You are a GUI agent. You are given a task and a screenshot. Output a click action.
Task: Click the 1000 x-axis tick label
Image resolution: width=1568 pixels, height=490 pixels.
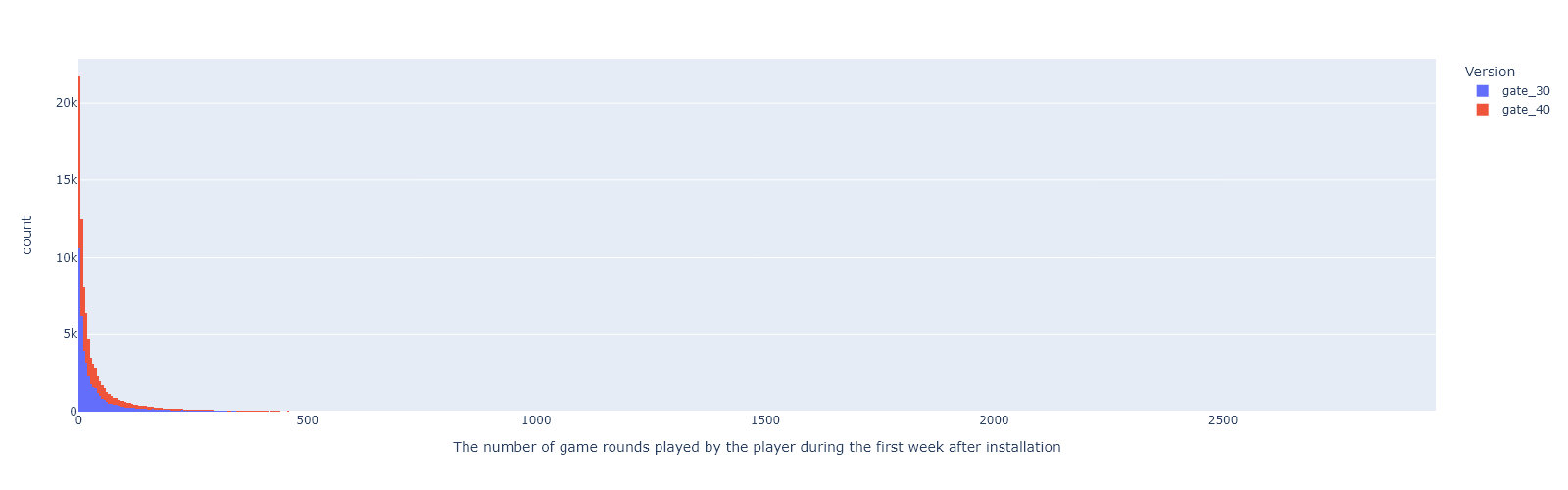536,420
